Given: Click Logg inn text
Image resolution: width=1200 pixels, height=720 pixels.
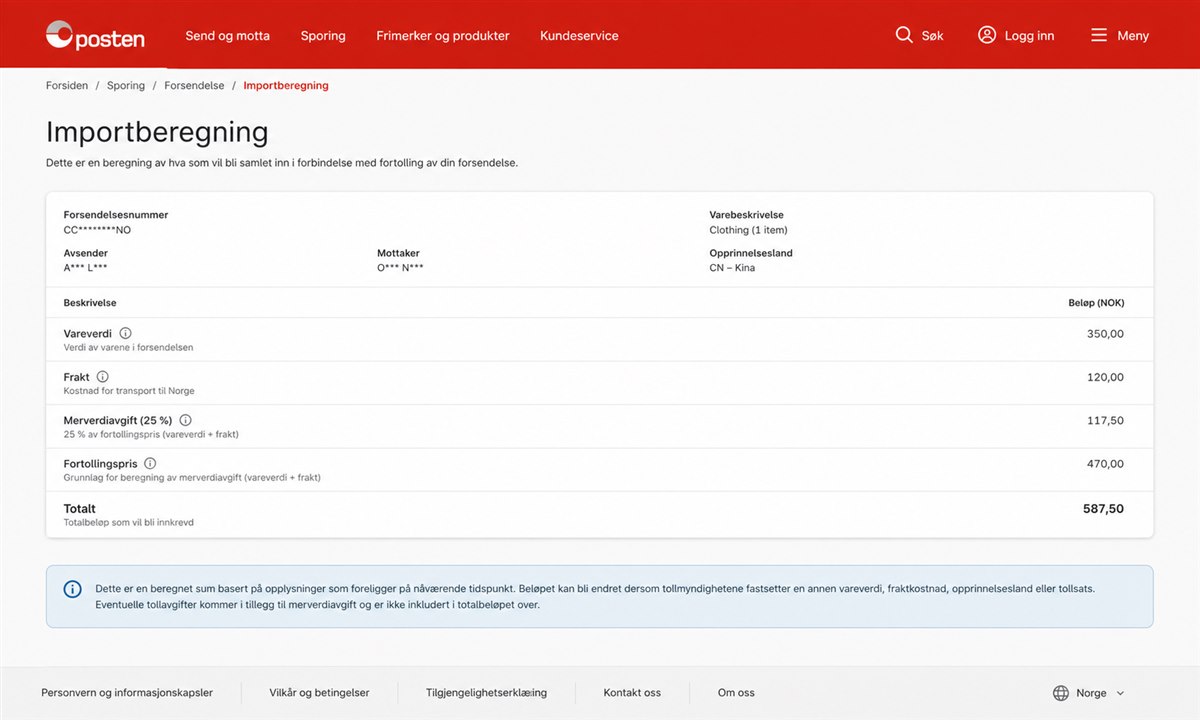Looking at the screenshot, I should 1029,36.
